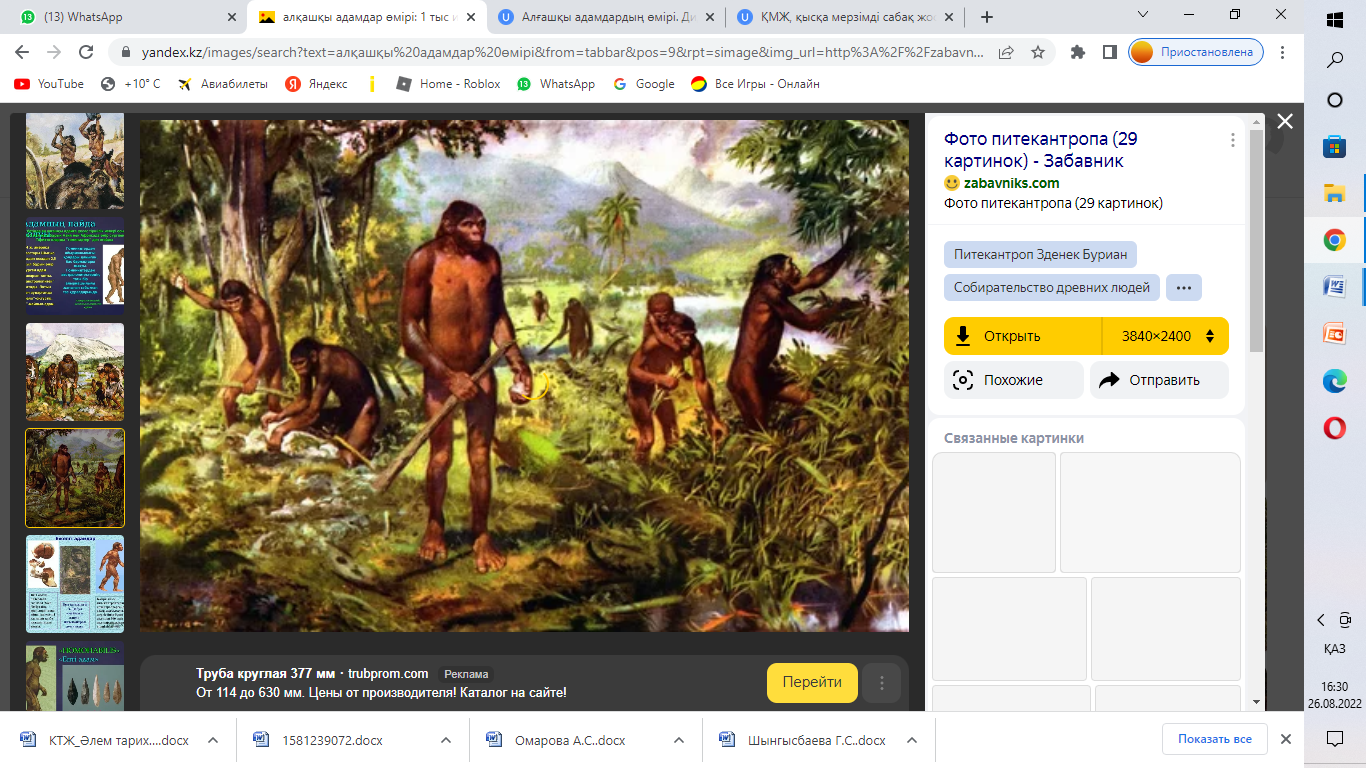The image size is (1366, 768).
Task: Open the Авиабилеты bookmark
Action: coord(222,84)
